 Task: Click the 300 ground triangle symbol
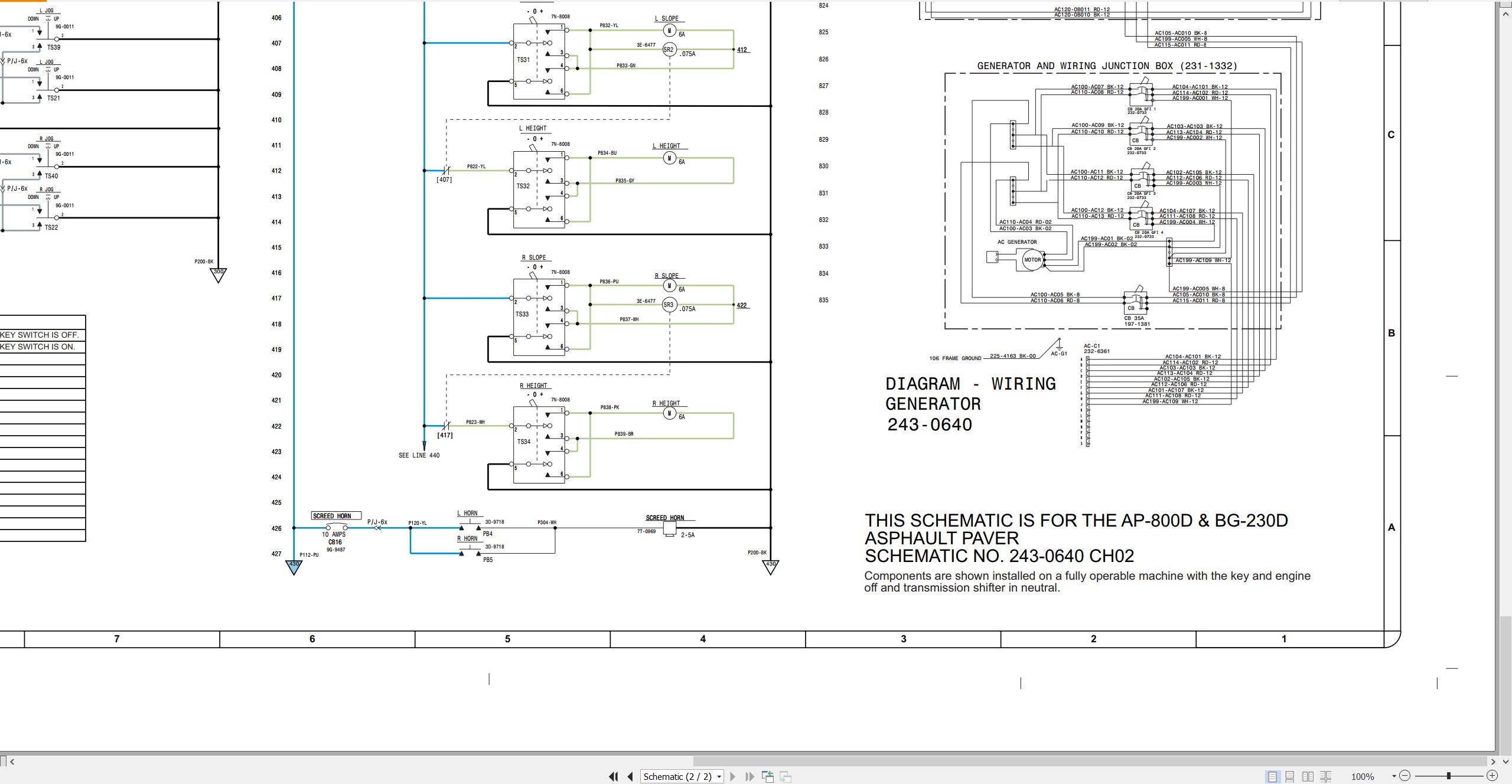[218, 275]
